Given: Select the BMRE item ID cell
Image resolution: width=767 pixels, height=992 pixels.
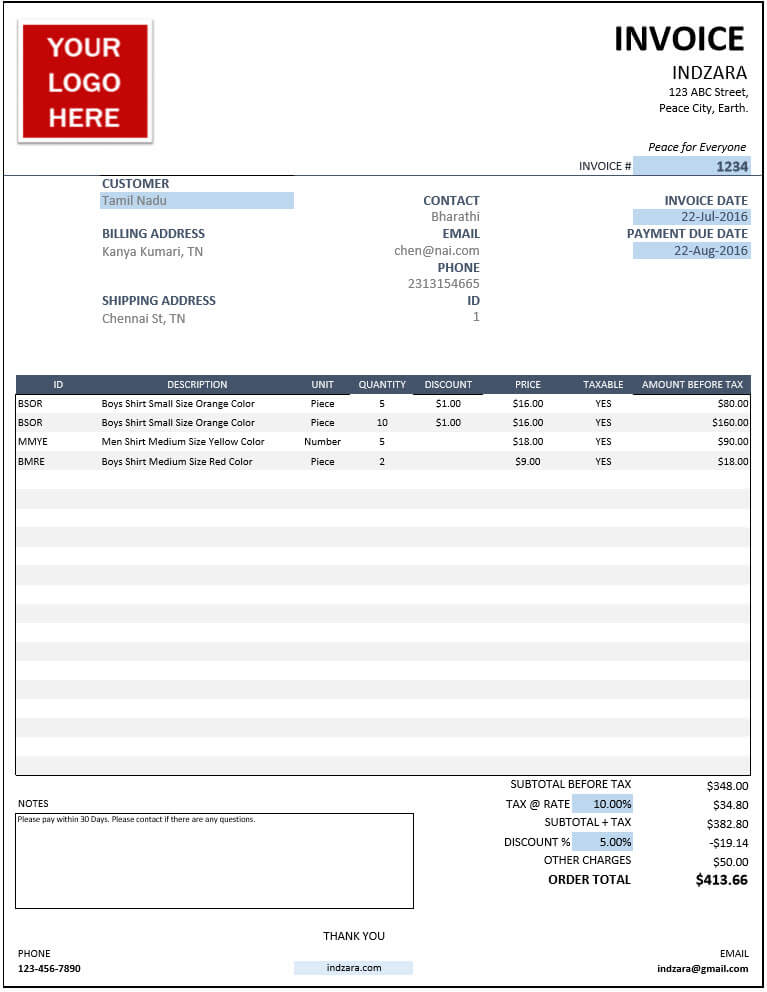Looking at the screenshot, I should point(32,462).
